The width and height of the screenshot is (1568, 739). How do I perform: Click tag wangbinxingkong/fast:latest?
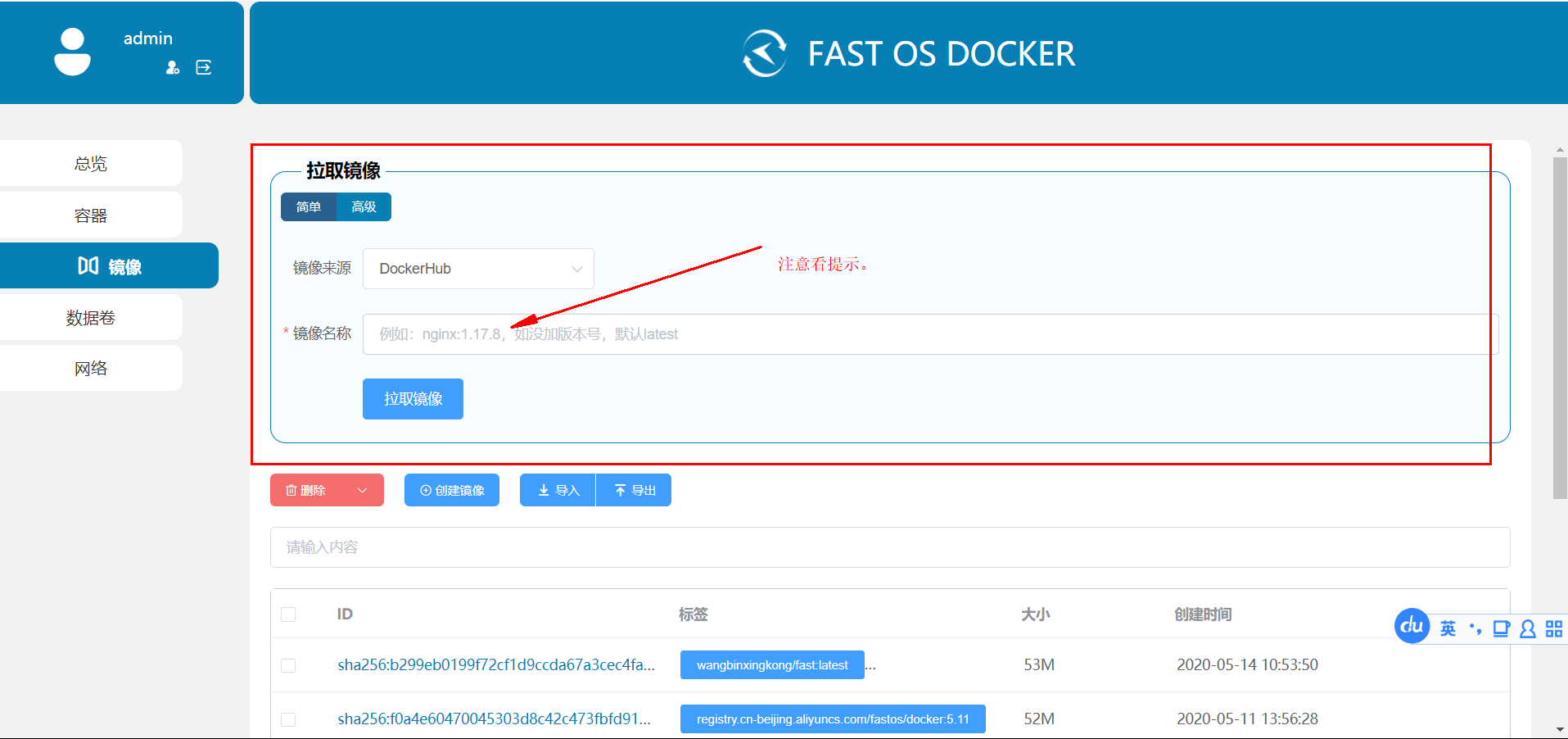[772, 665]
